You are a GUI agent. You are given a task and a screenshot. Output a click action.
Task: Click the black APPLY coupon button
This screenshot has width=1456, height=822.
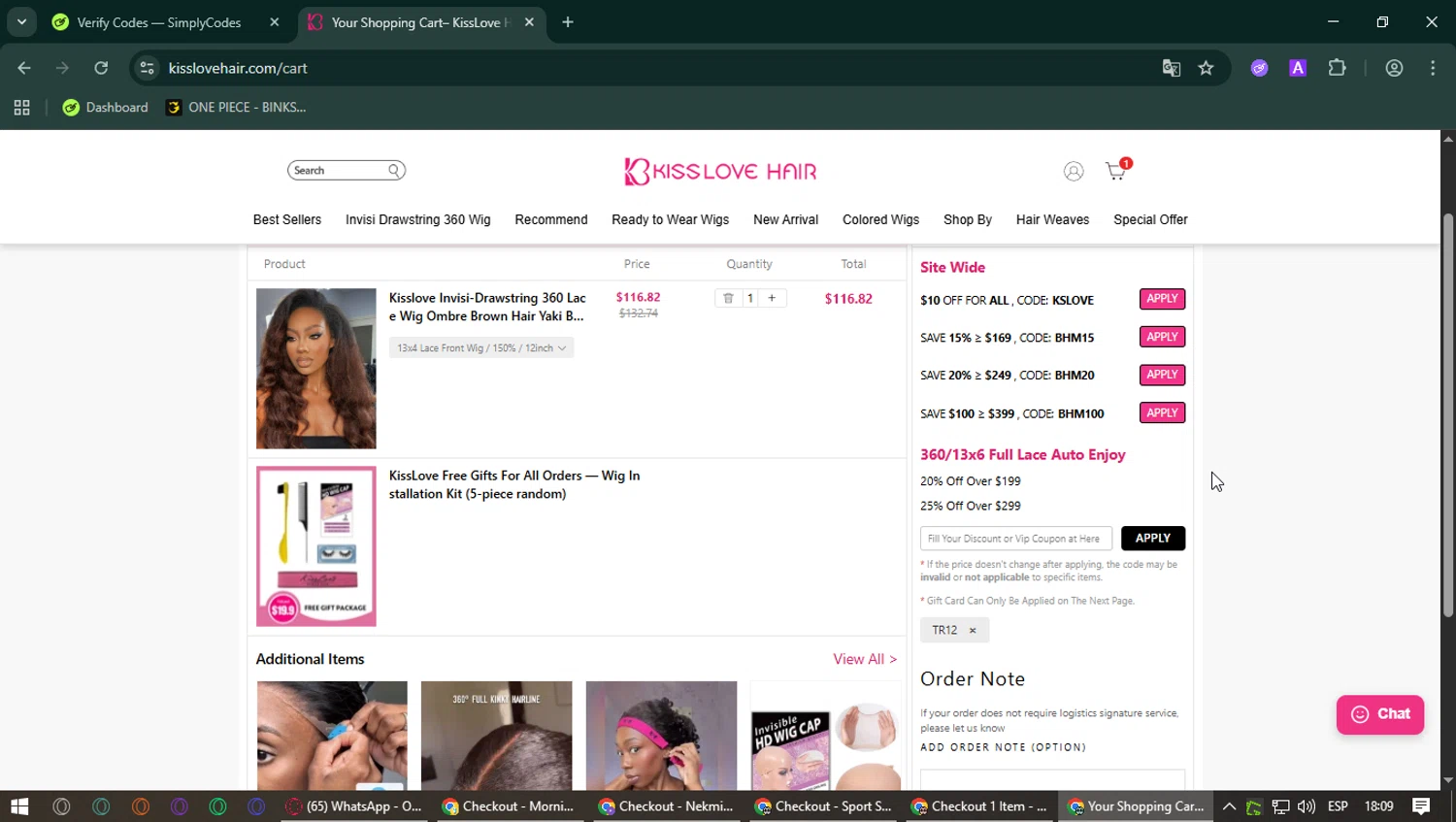[1153, 539]
